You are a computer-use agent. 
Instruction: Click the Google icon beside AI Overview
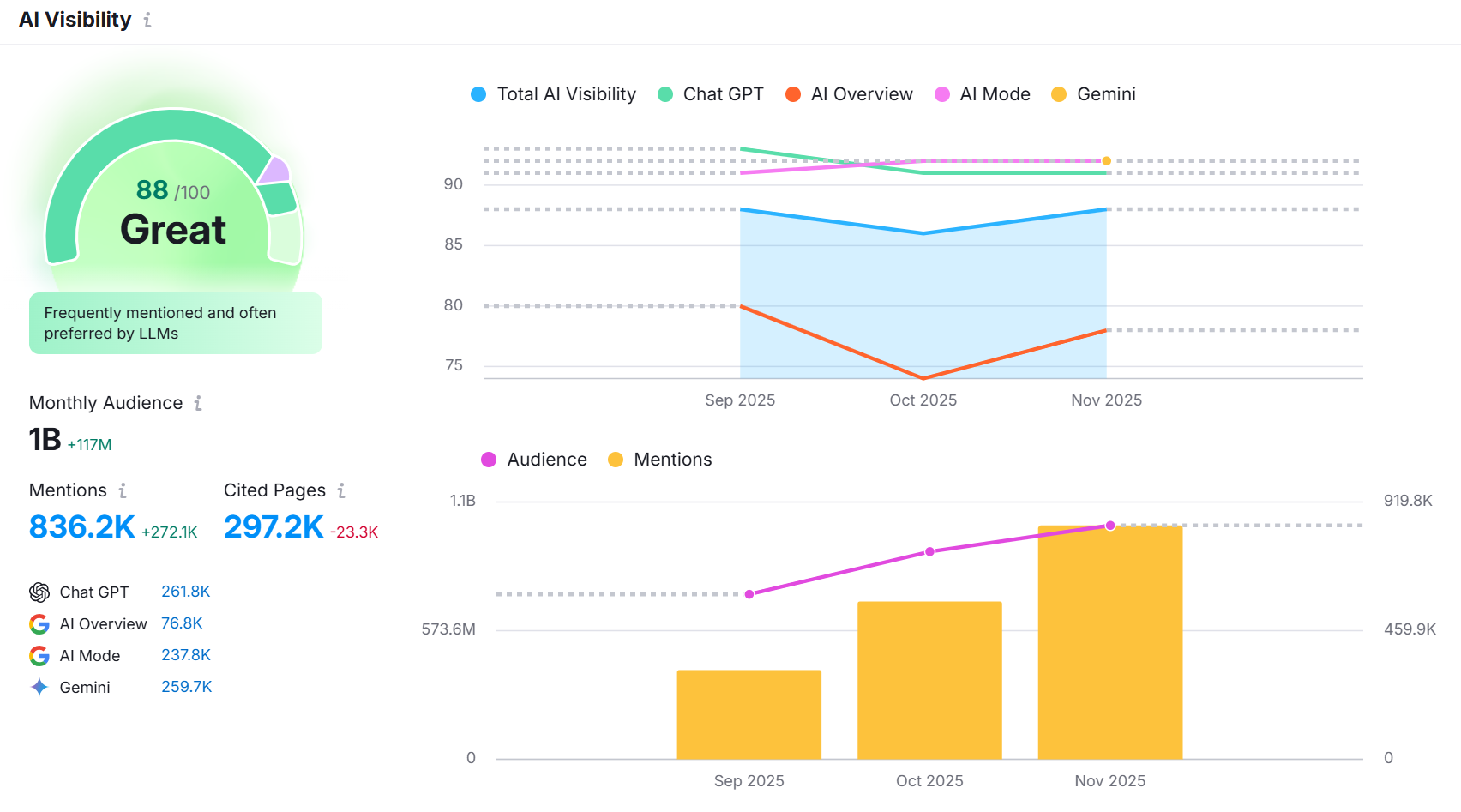click(39, 624)
